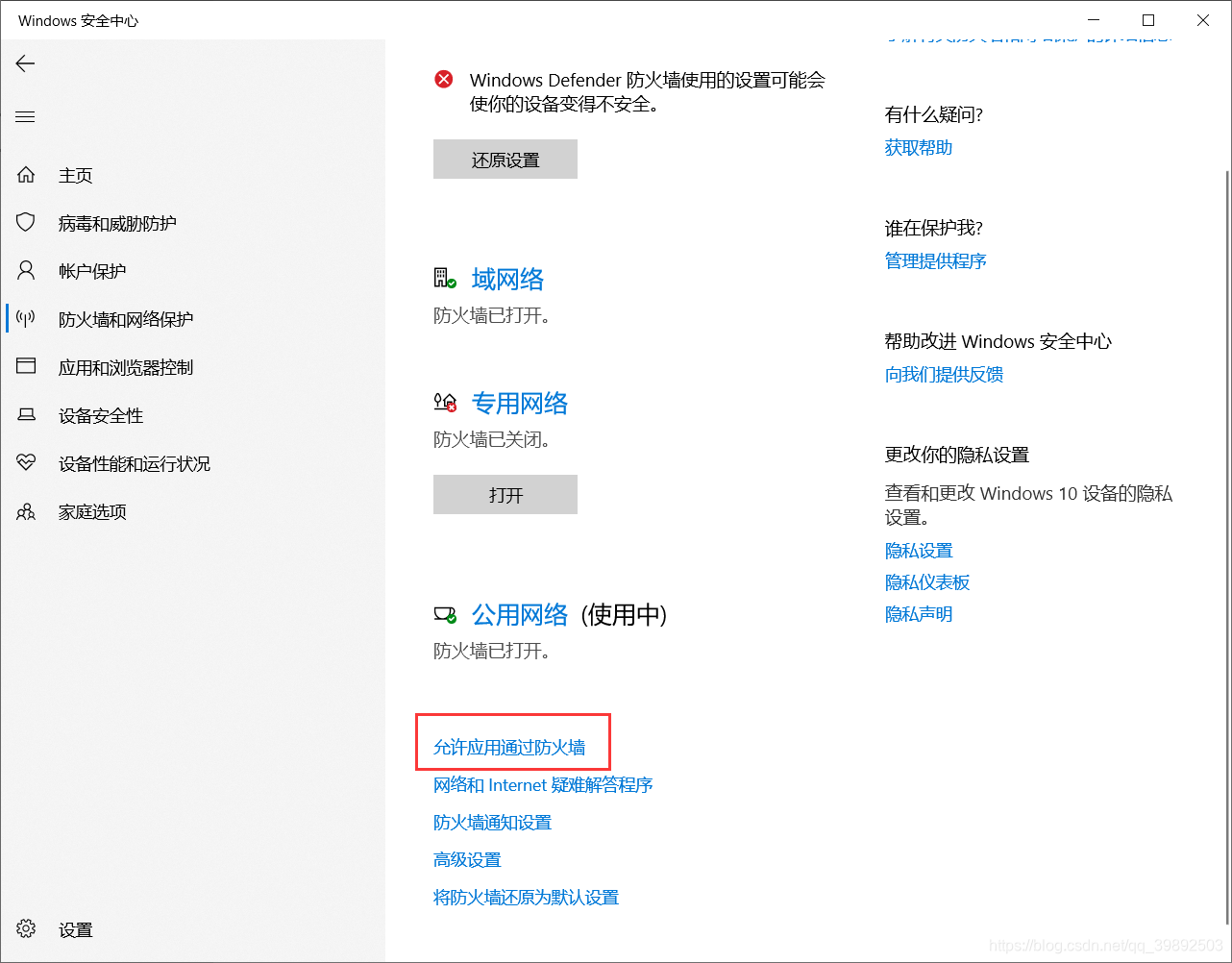Click the back arrow icon
Image resolution: width=1232 pixels, height=963 pixels.
point(25,63)
